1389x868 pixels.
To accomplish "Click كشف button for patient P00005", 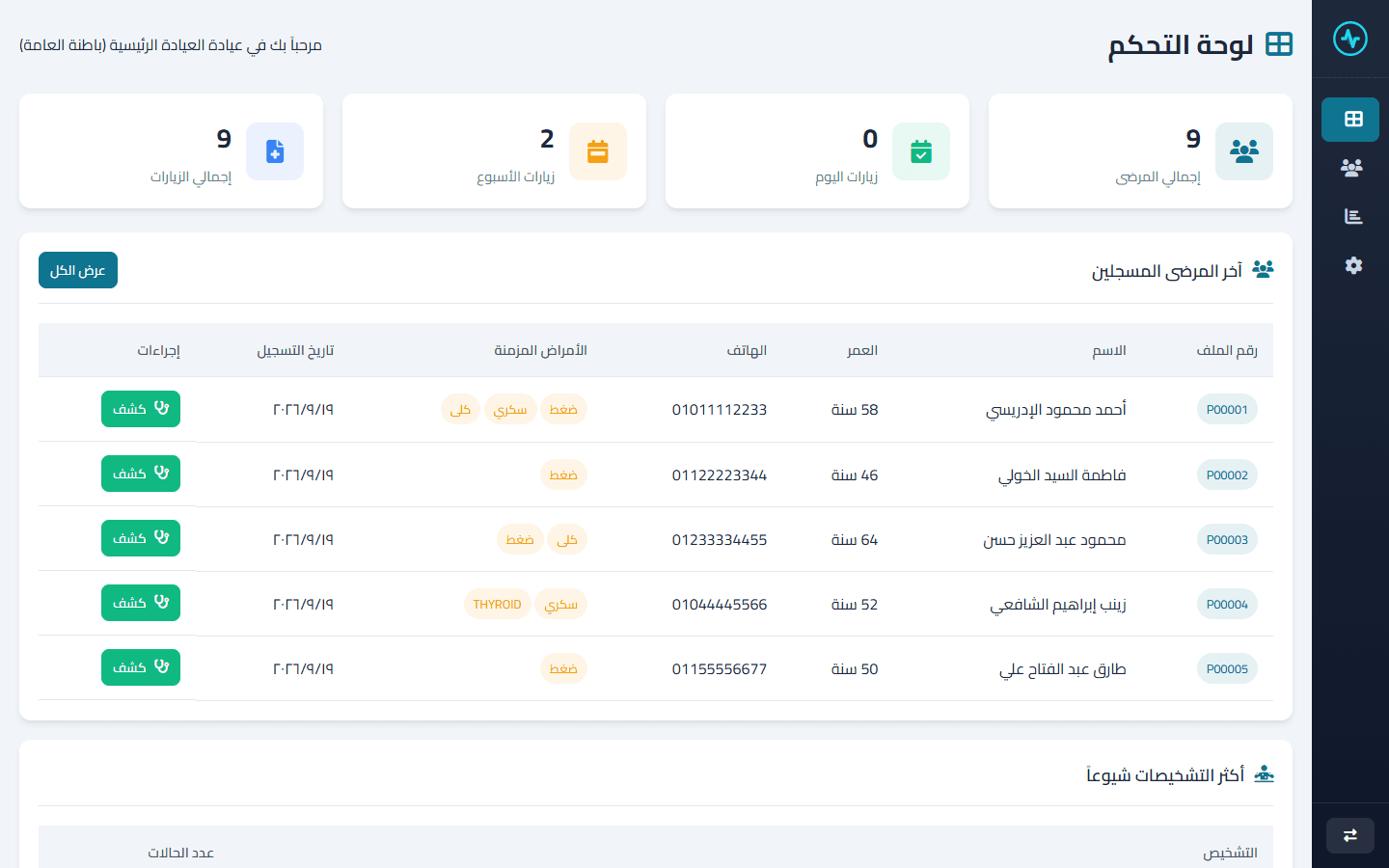I will [x=141, y=667].
